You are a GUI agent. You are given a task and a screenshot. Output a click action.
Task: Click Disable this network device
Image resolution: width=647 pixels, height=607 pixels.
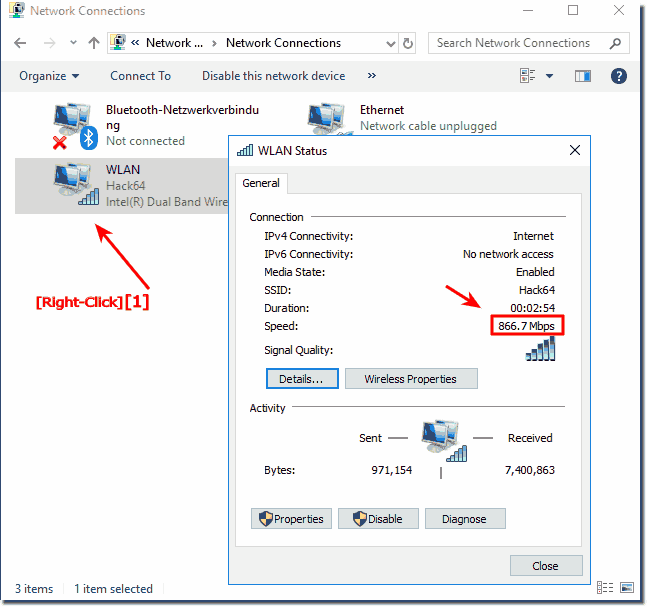click(273, 76)
